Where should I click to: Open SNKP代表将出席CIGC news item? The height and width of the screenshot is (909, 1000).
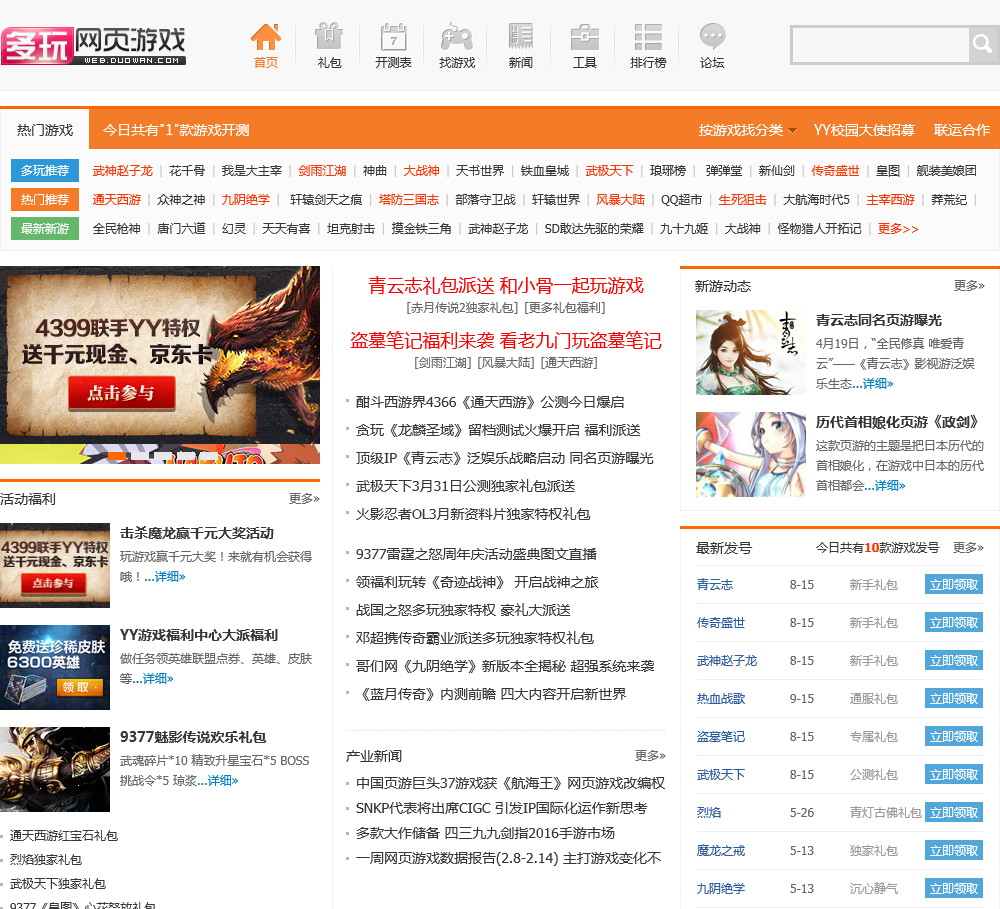tap(501, 808)
